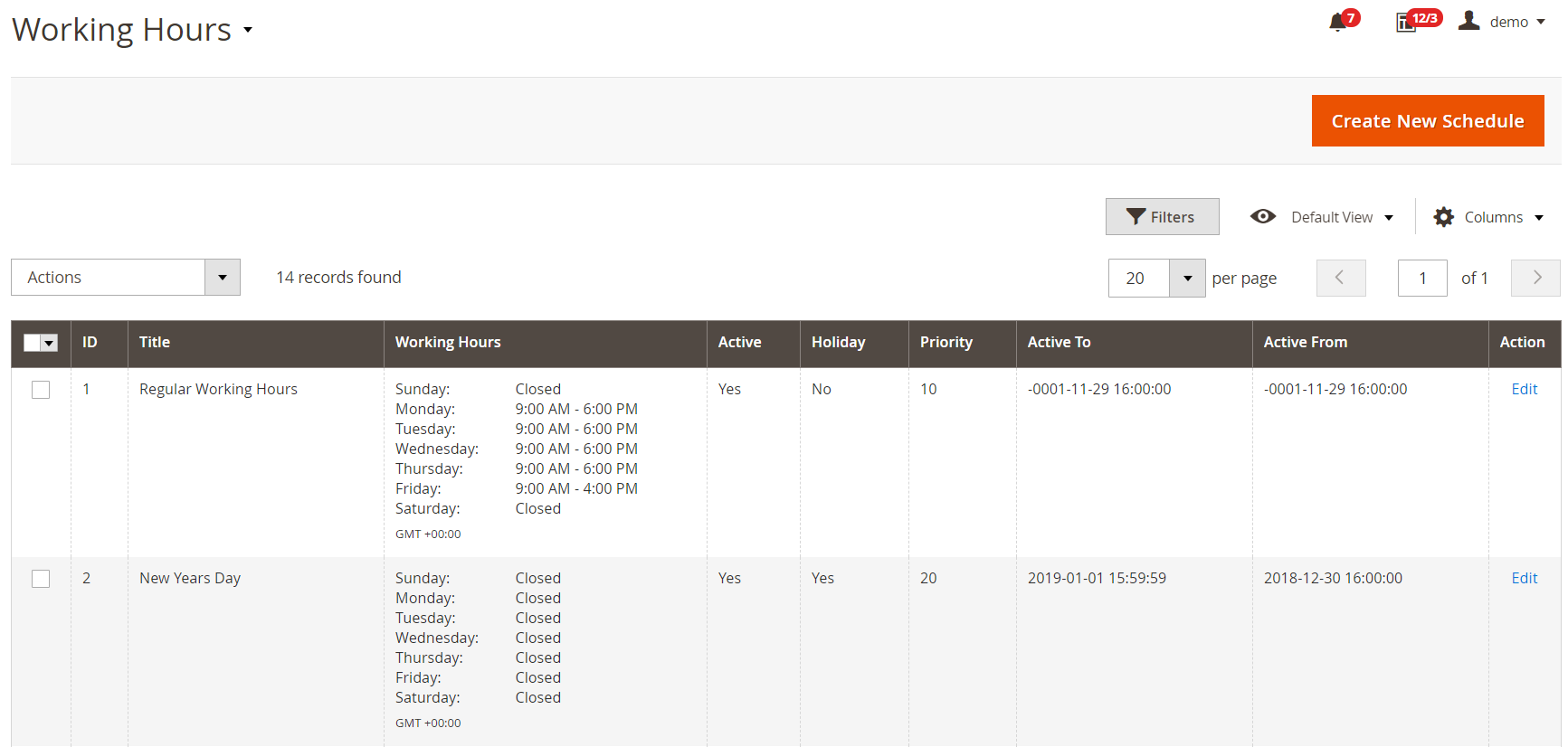Open the mass-select options arrow in header
The image size is (1568, 747).
click(50, 343)
